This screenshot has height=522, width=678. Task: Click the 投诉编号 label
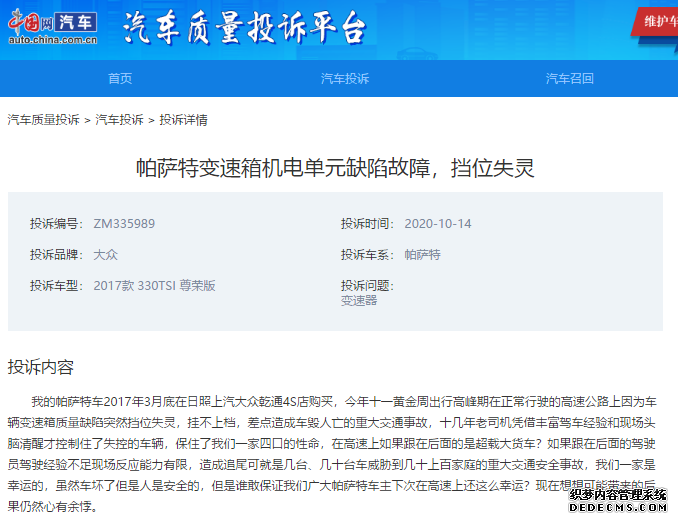tap(56, 224)
